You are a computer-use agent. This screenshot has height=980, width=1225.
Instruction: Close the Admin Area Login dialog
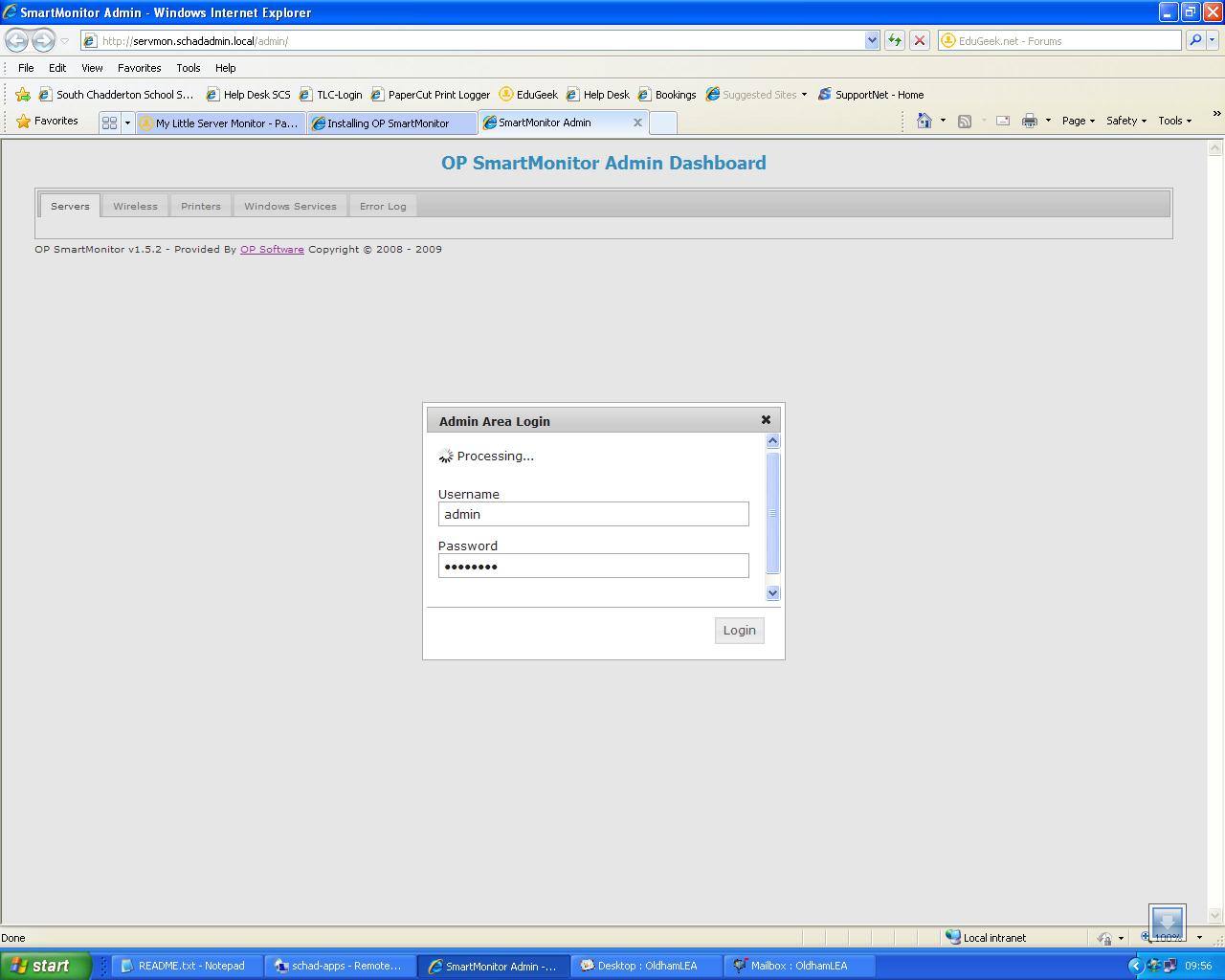tap(766, 419)
